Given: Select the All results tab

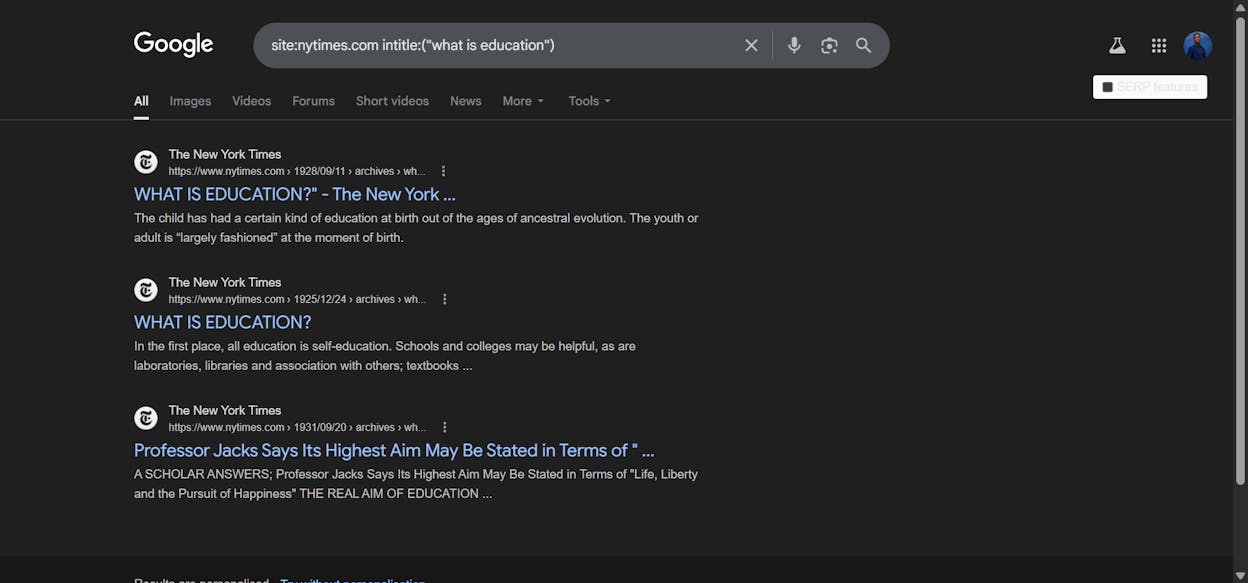Looking at the screenshot, I should (x=141, y=101).
